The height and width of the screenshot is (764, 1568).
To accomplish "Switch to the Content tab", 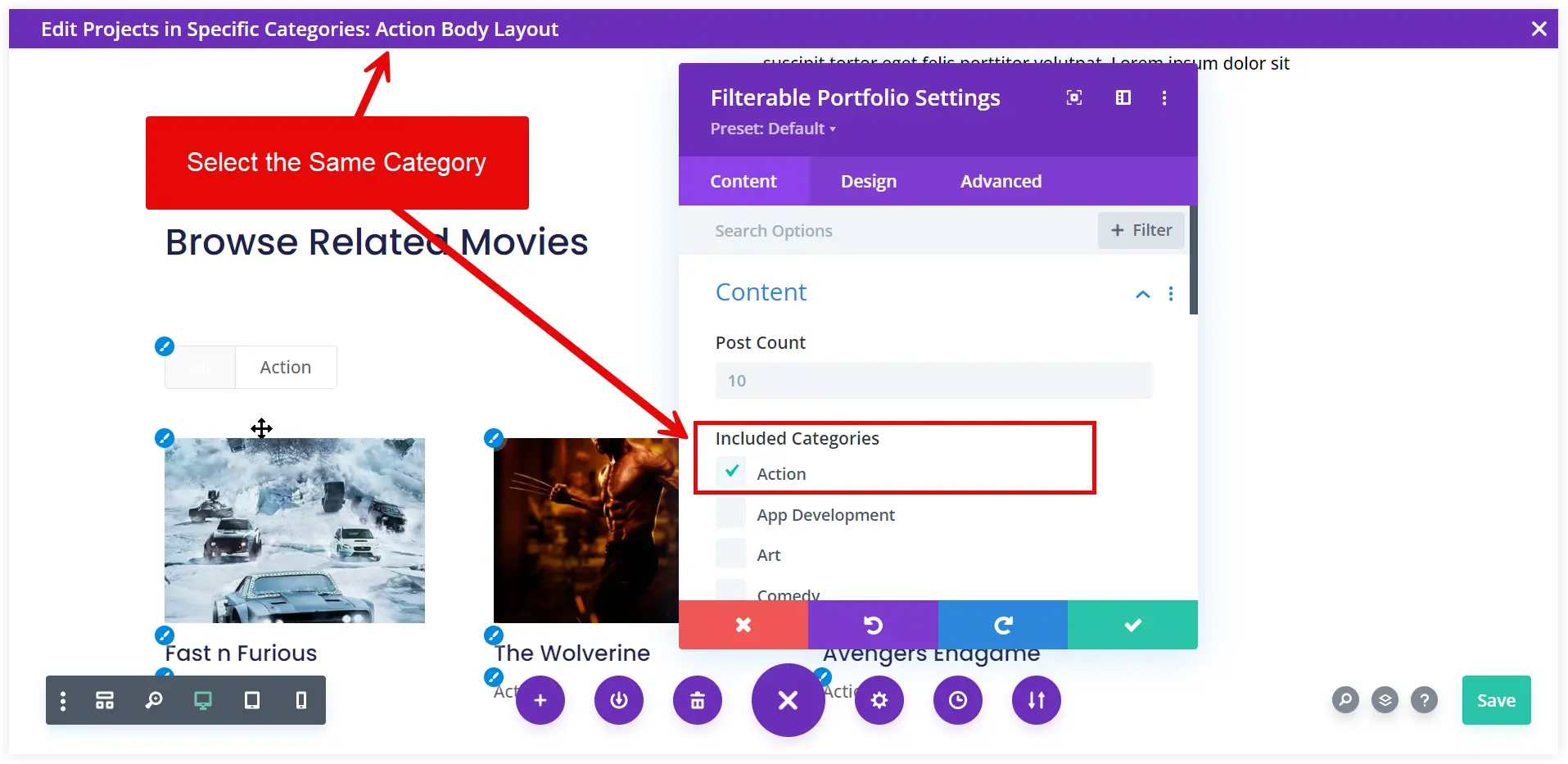I will 743,181.
